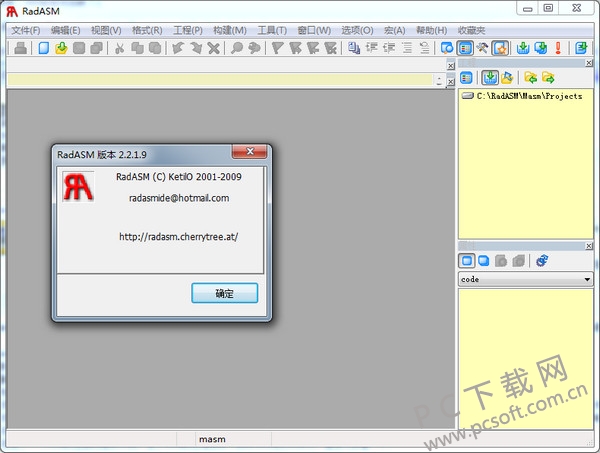Close the yellow input bar row
Viewport: 600px width, 453px height.
(451, 81)
